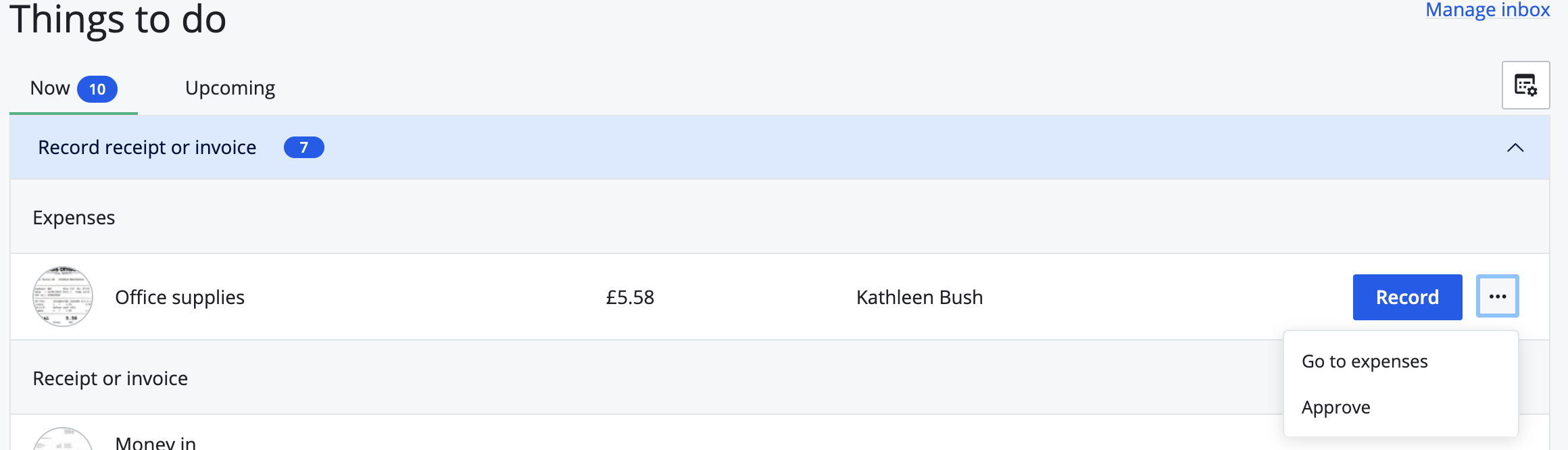The width and height of the screenshot is (1568, 450).
Task: Click the three-dots more options button
Action: click(x=1497, y=297)
